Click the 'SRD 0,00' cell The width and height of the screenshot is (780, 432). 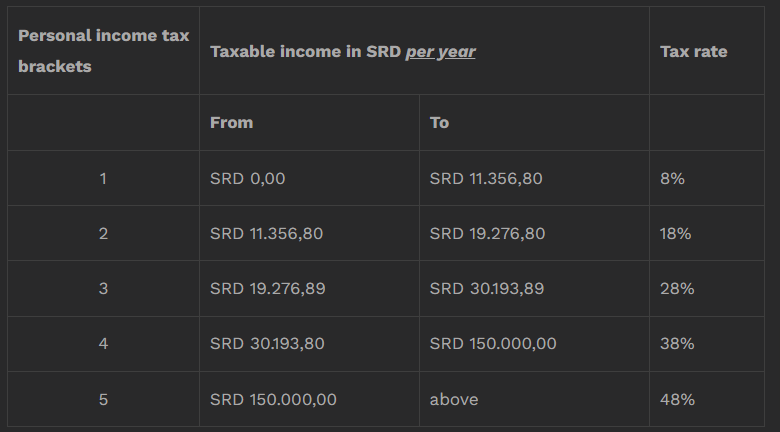click(309, 178)
